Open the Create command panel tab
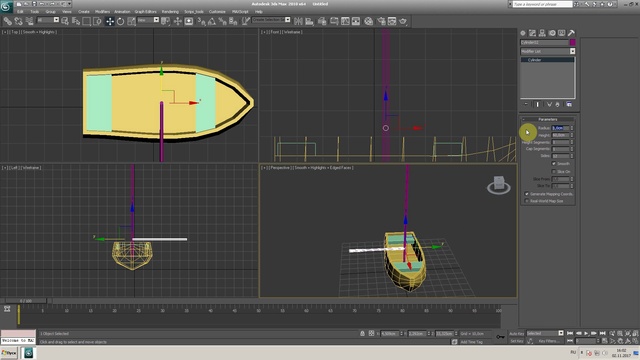Image resolution: width=640 pixels, height=360 pixels. [523, 33]
